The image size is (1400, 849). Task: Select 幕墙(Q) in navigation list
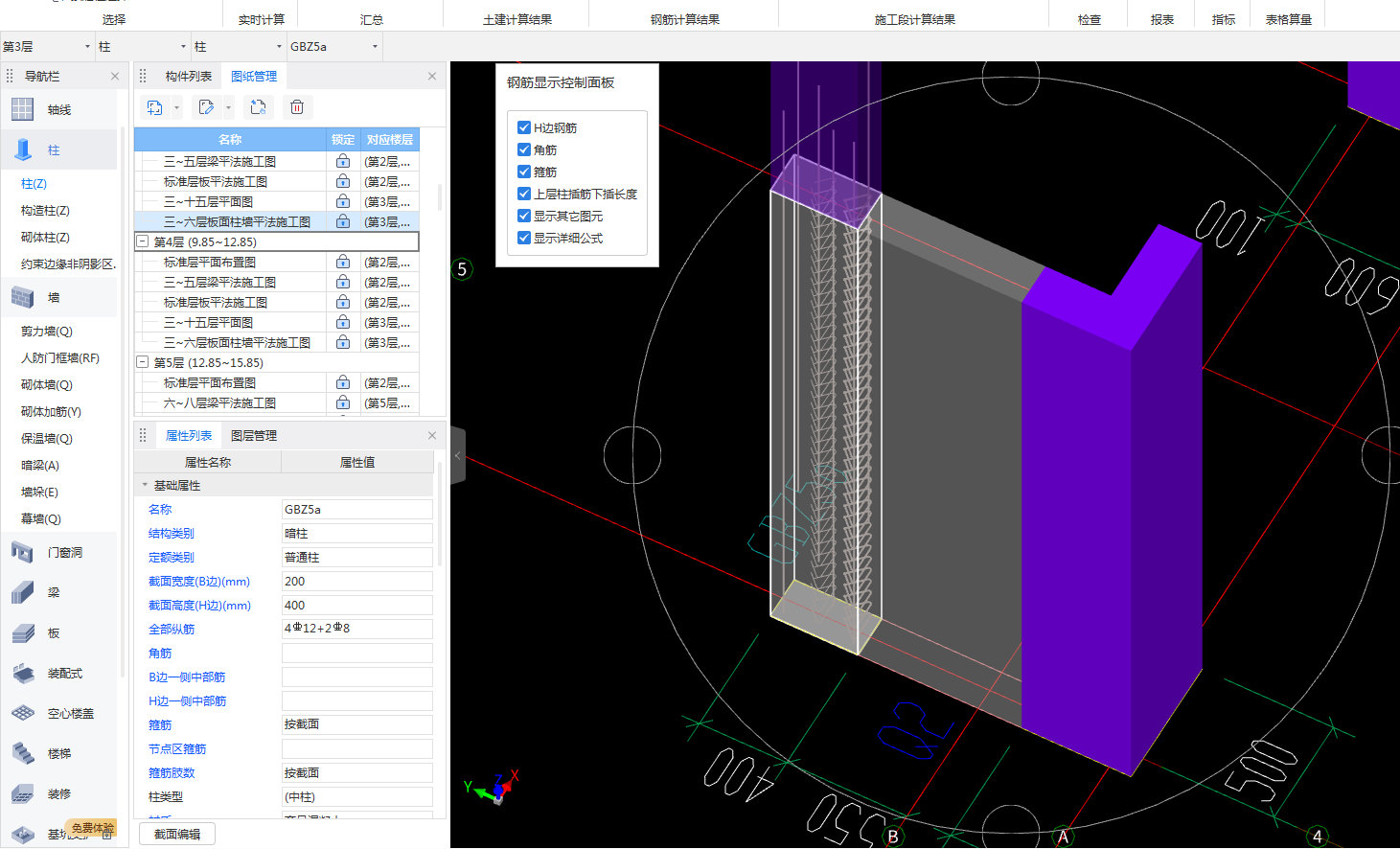click(x=40, y=518)
